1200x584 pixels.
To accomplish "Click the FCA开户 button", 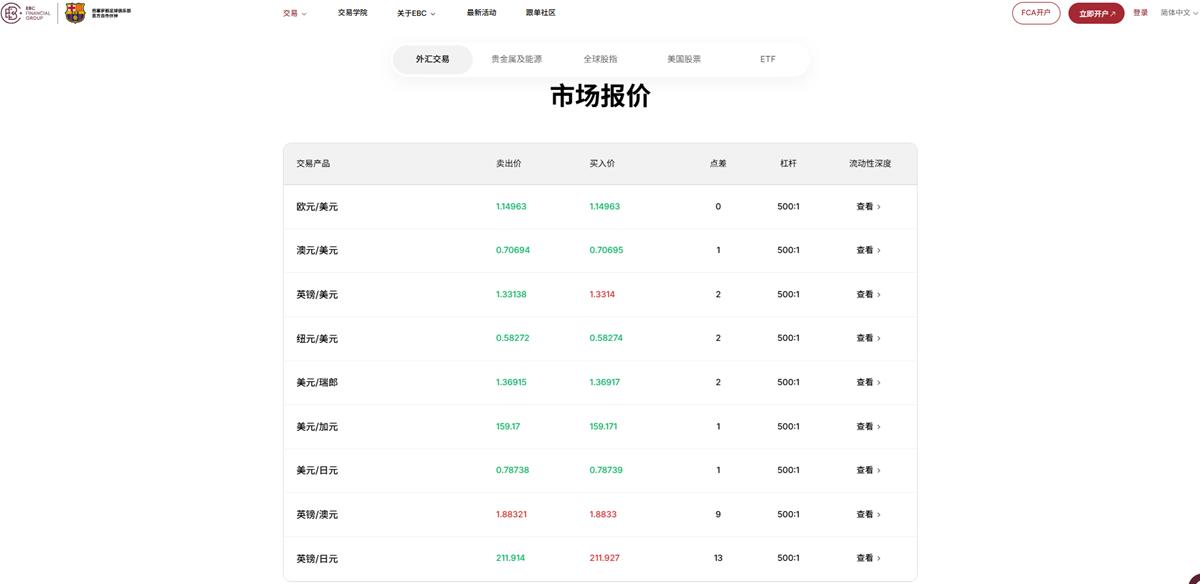I will point(1036,13).
